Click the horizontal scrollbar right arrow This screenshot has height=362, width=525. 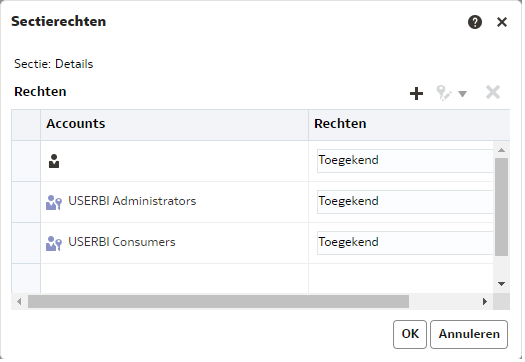[x=484, y=301]
